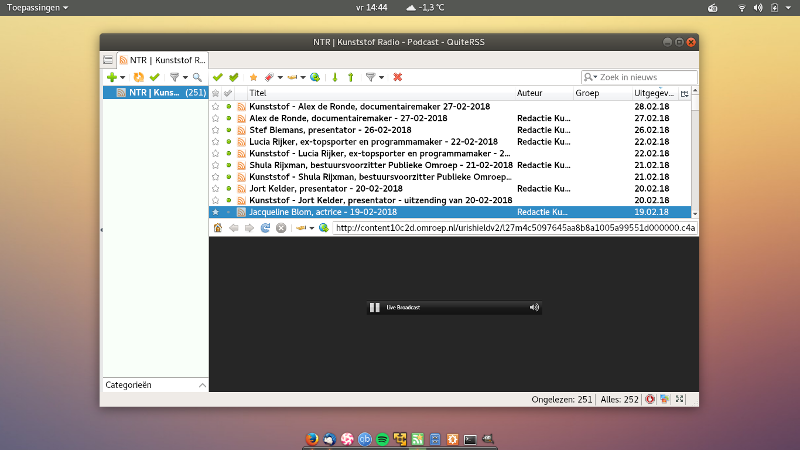Toggle fullscreen icon in status bar
Screen dimensions: 800x450
[680, 399]
